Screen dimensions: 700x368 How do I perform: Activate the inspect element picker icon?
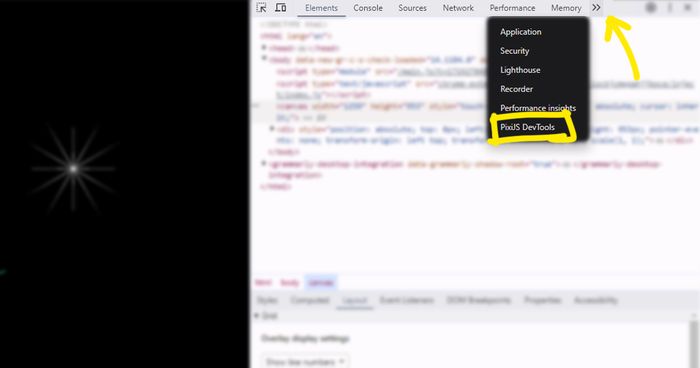[262, 8]
